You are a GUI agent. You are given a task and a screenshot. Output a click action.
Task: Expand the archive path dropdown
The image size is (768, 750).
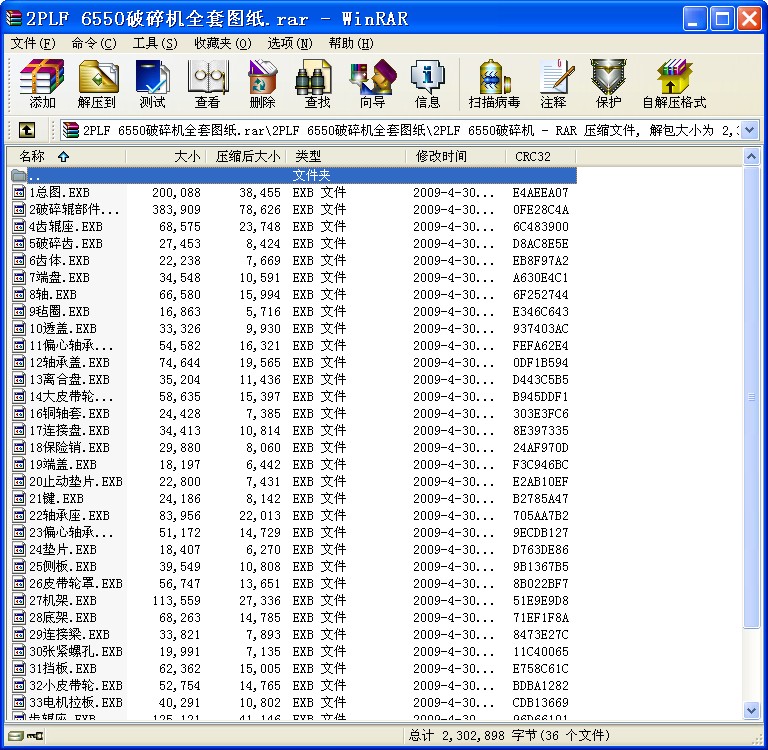[x=750, y=130]
